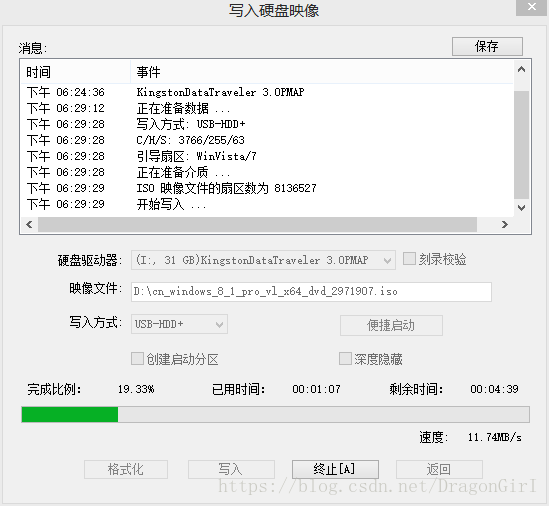Click the message list scroll up arrow

[521, 69]
